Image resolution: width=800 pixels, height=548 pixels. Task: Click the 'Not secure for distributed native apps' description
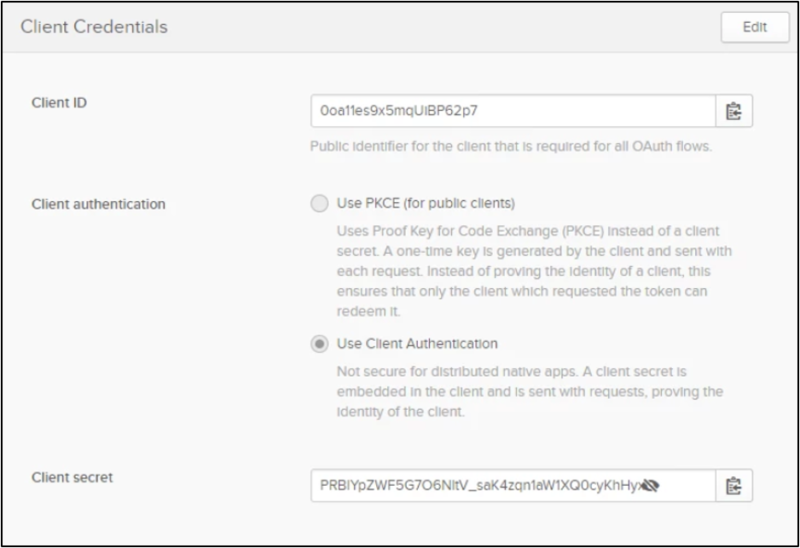point(530,391)
